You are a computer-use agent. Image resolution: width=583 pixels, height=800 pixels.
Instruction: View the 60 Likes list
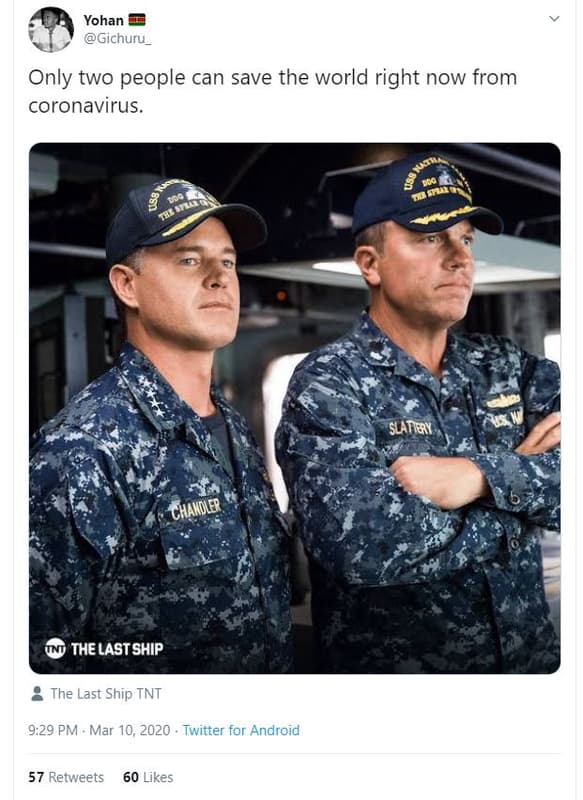point(148,777)
